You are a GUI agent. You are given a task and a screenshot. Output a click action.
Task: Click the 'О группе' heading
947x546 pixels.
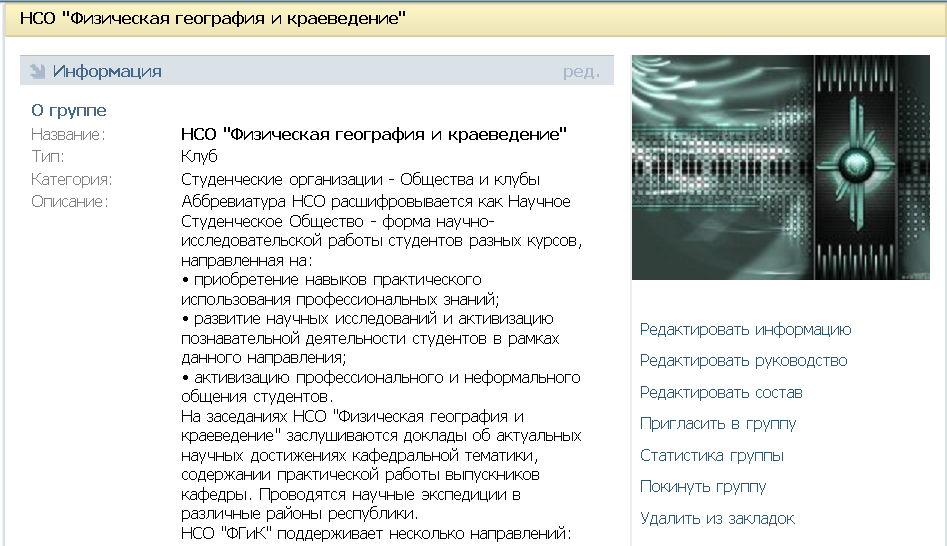coord(69,111)
